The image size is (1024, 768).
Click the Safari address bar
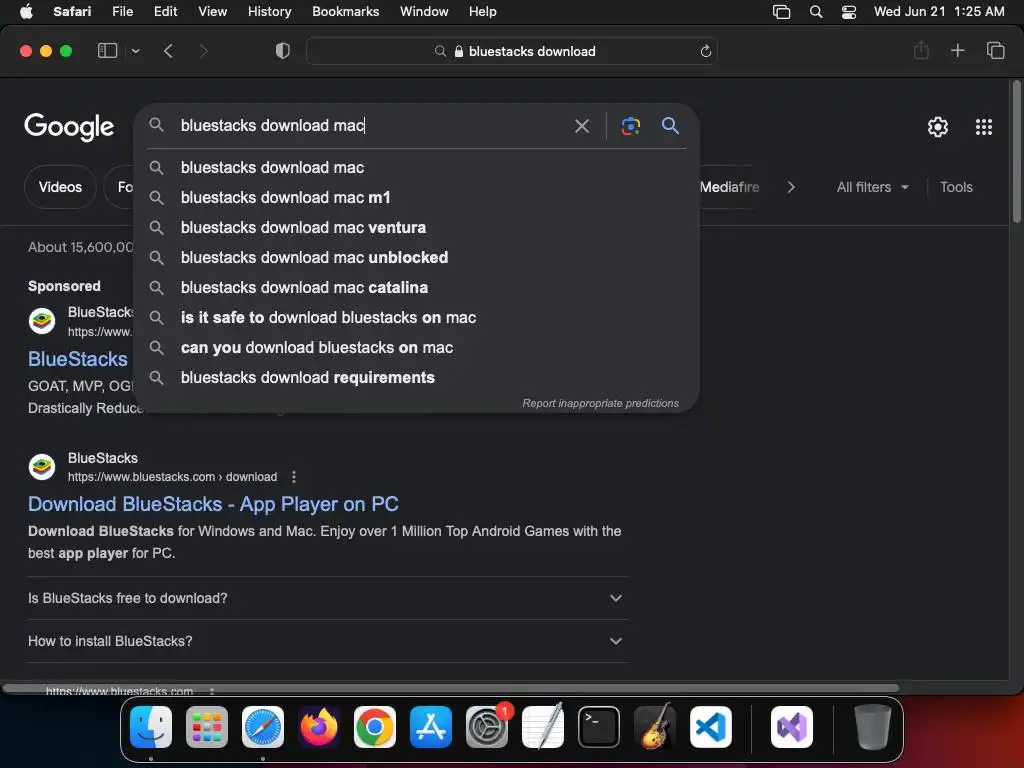point(512,51)
